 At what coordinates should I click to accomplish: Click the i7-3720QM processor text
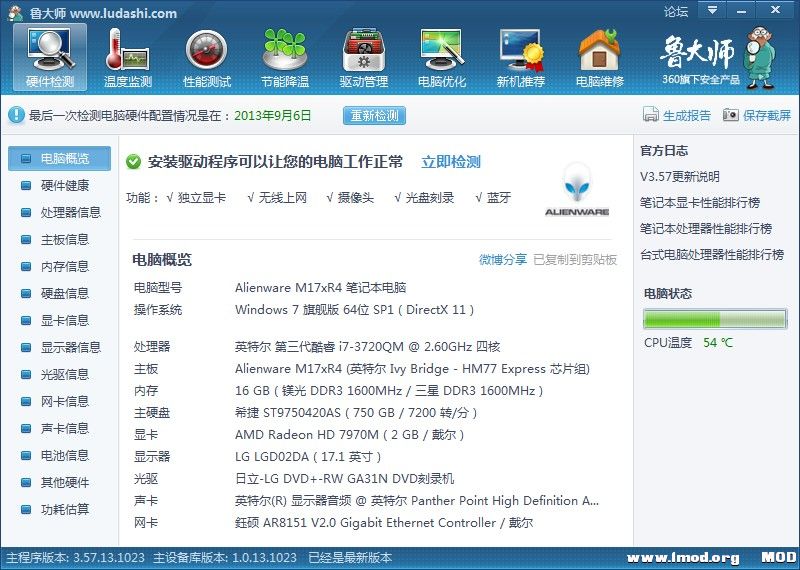367,347
